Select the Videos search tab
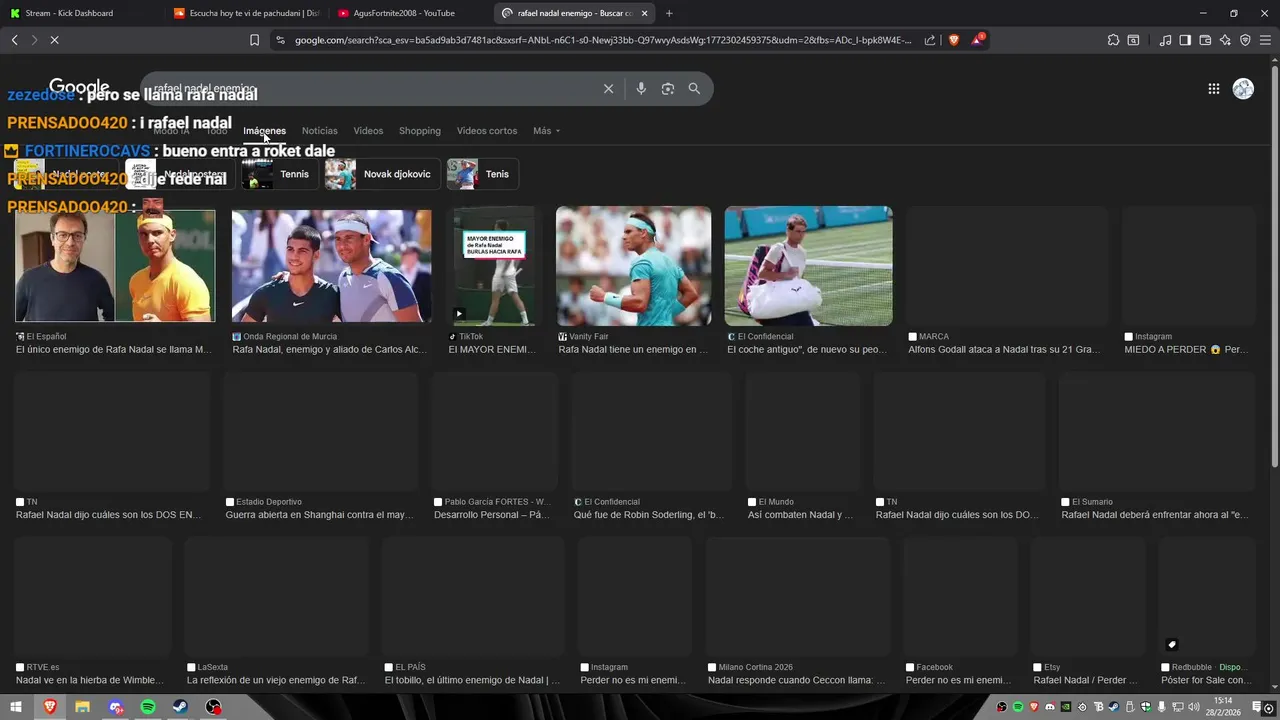Screen dimensions: 1280x720 point(368,131)
